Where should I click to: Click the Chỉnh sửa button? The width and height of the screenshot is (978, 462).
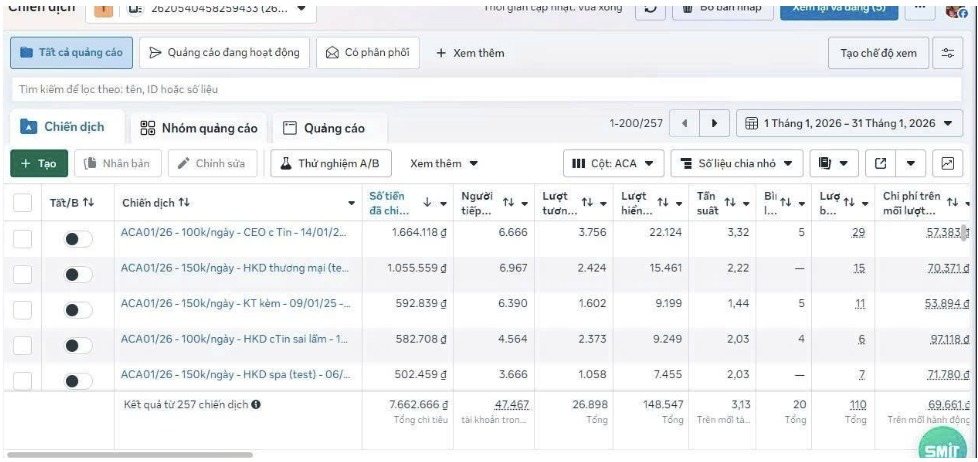212,163
